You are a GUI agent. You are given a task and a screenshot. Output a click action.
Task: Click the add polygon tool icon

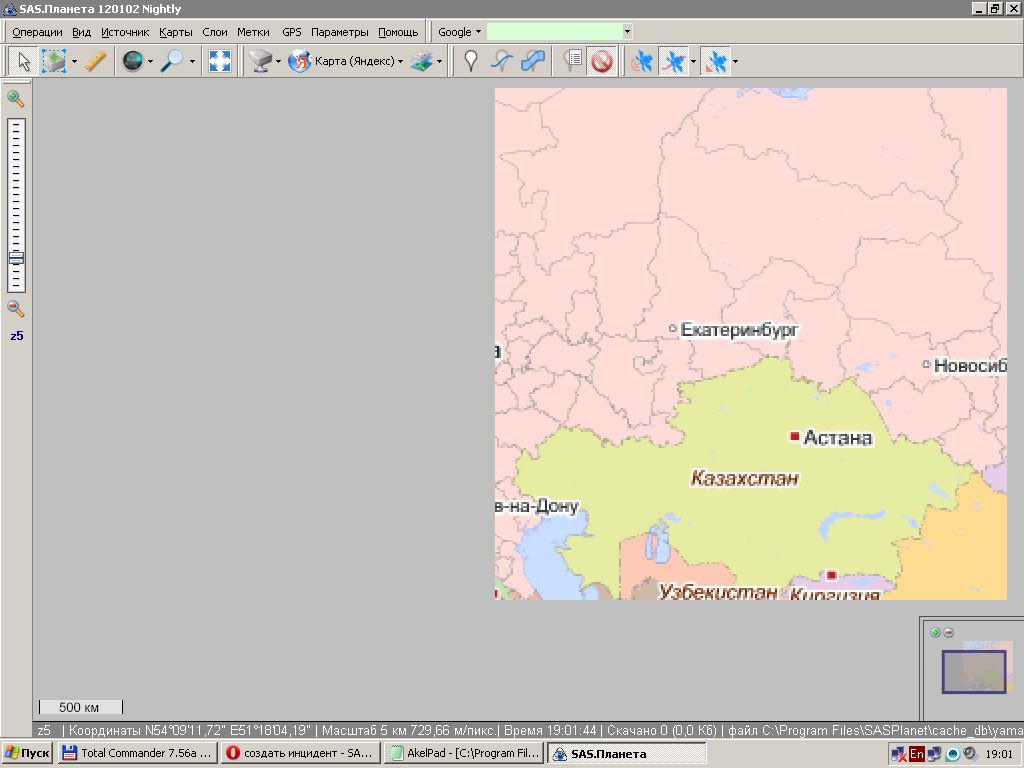point(534,62)
